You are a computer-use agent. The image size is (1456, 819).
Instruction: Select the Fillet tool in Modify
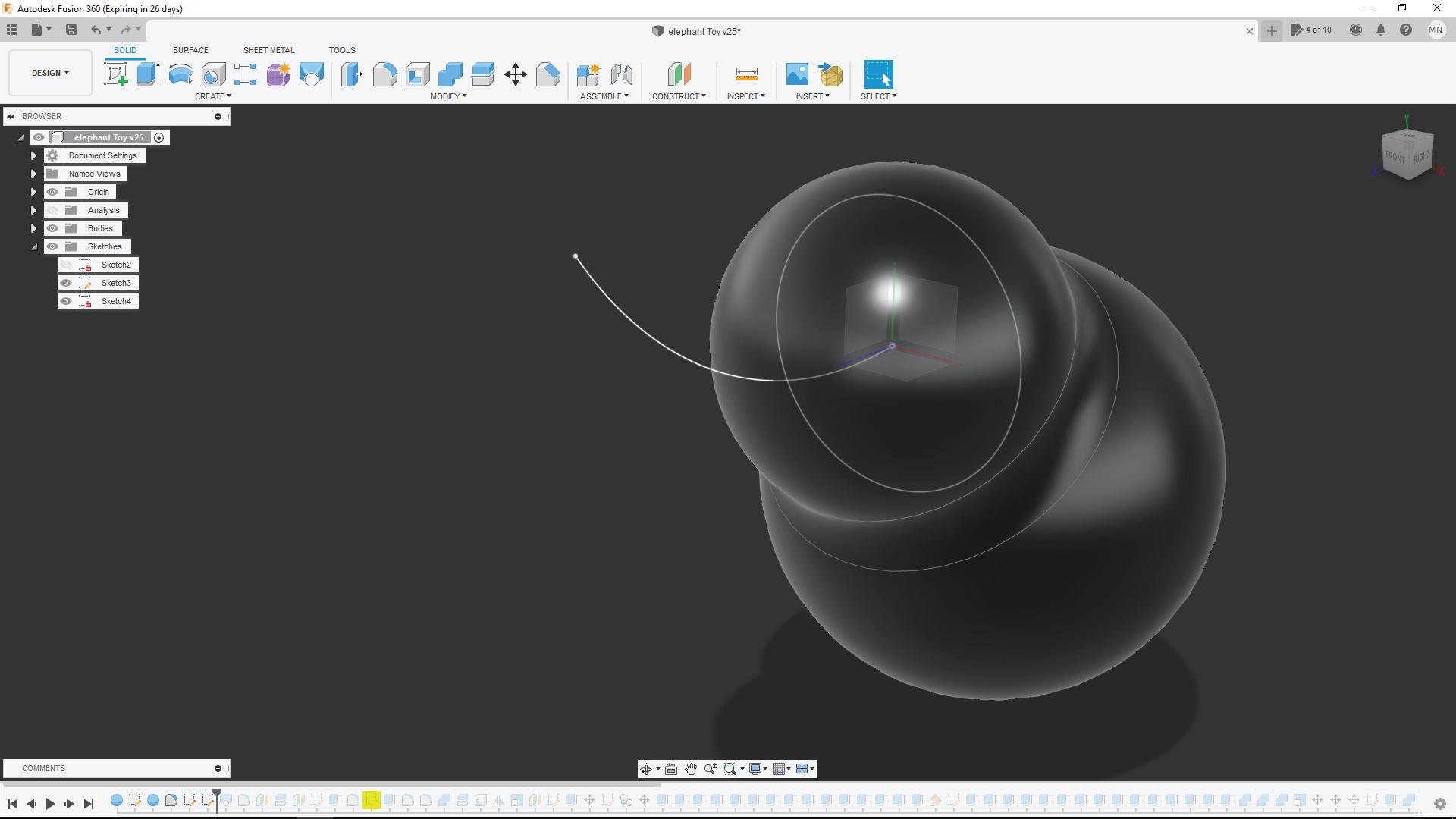tap(384, 74)
